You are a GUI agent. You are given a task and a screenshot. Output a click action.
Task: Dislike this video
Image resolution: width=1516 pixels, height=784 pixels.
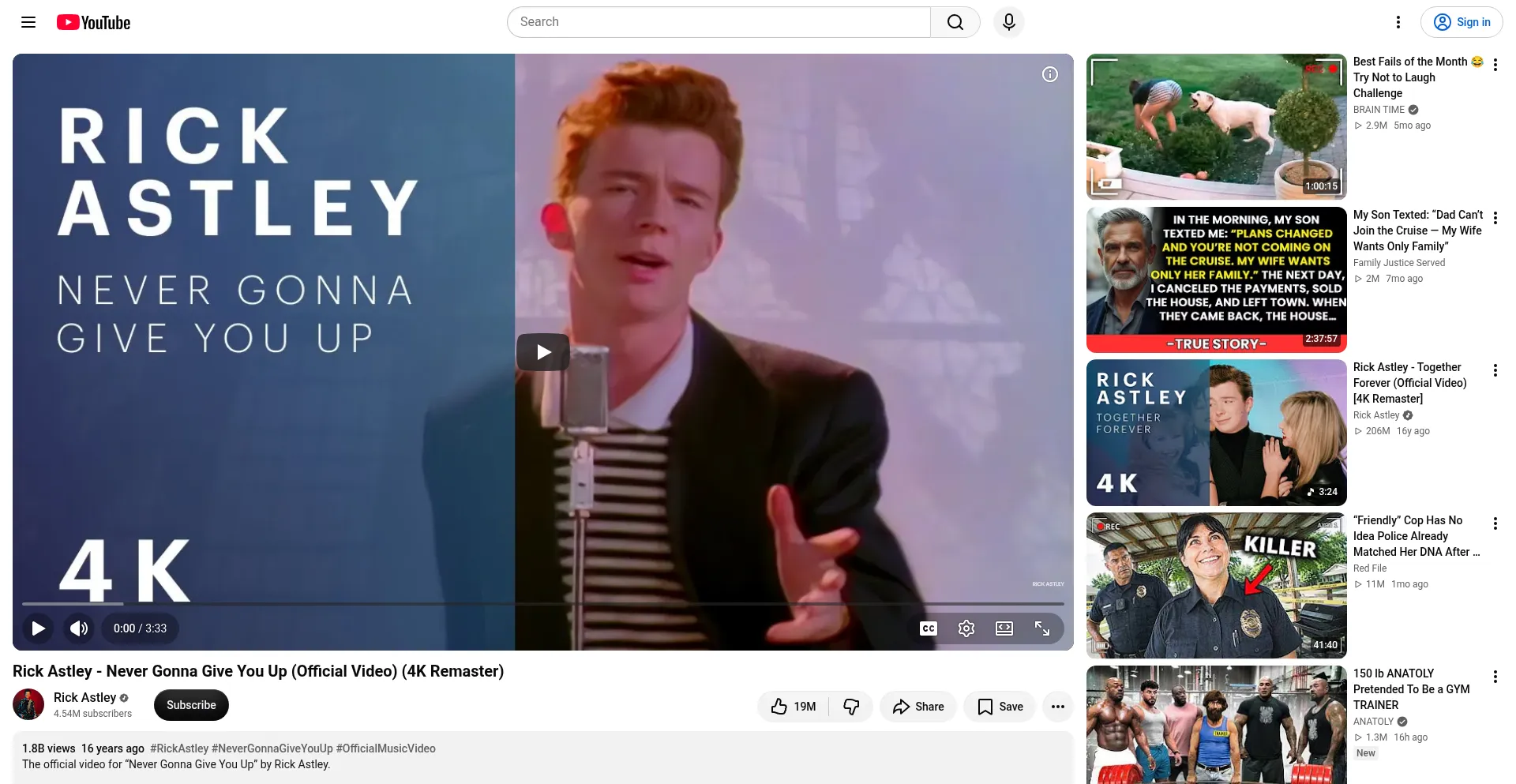pos(851,707)
